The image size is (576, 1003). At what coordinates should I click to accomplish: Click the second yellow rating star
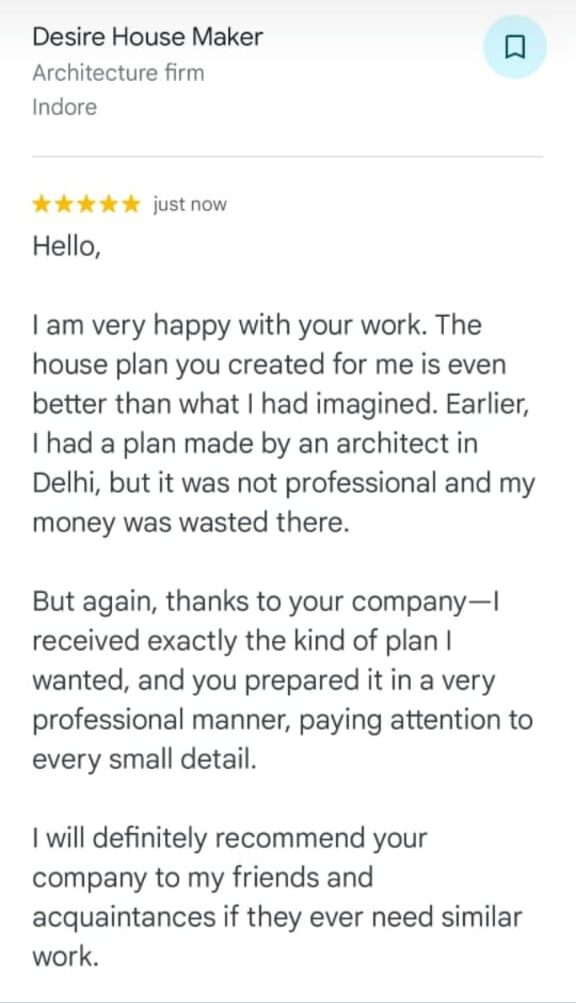[x=64, y=205]
